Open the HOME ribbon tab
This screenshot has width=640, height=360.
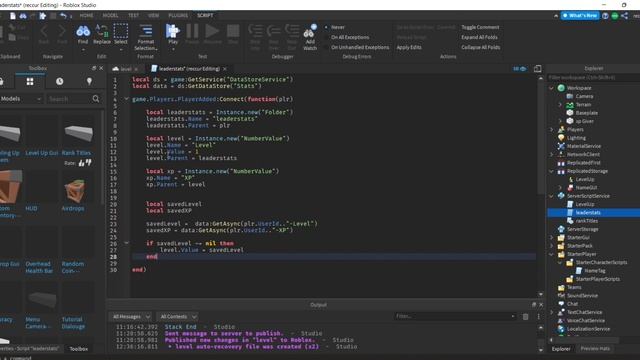pyautogui.click(x=87, y=16)
